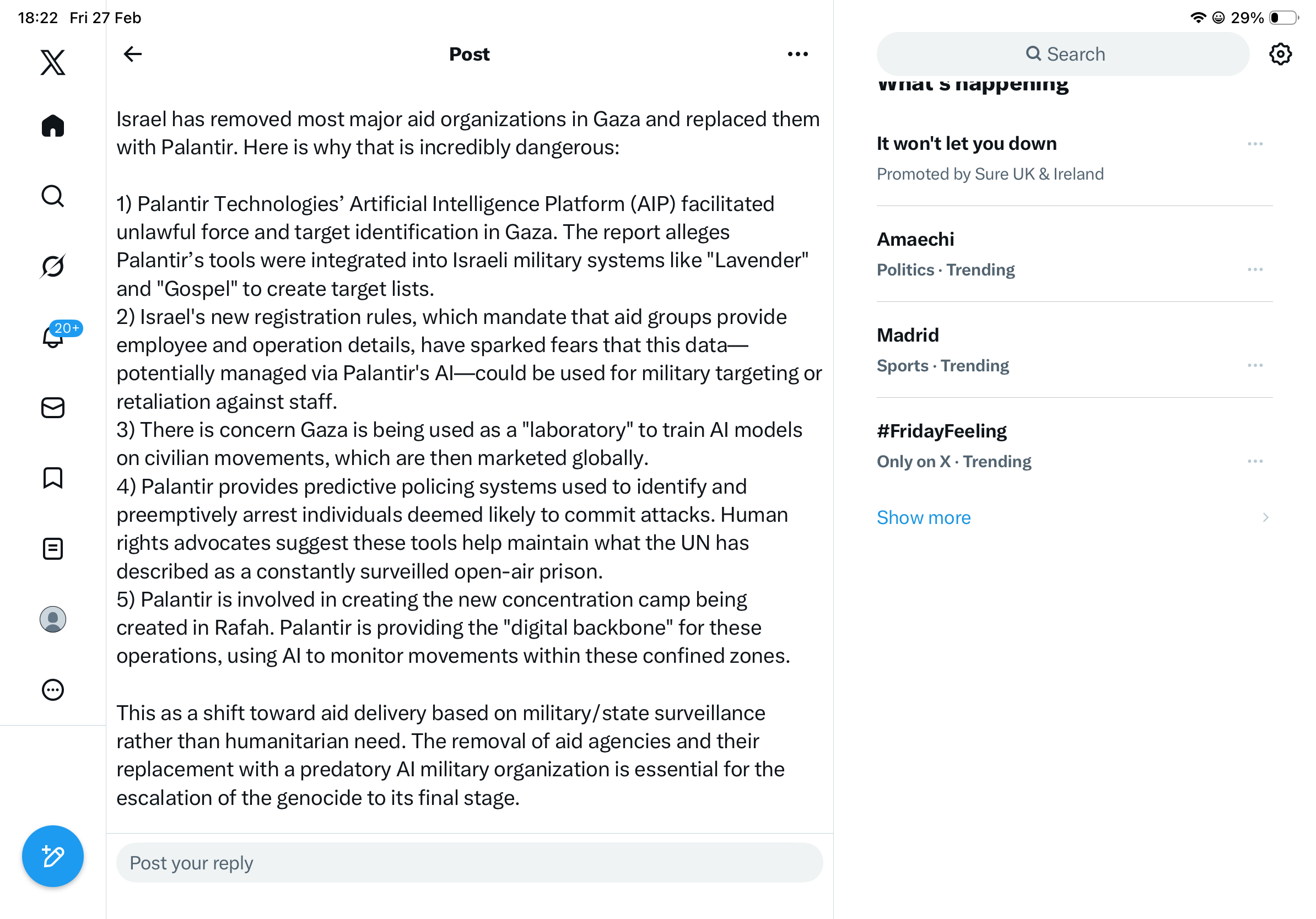Screen dimensions: 1316x919
Task: Open the Explore search sidebar icon
Action: coord(53,196)
